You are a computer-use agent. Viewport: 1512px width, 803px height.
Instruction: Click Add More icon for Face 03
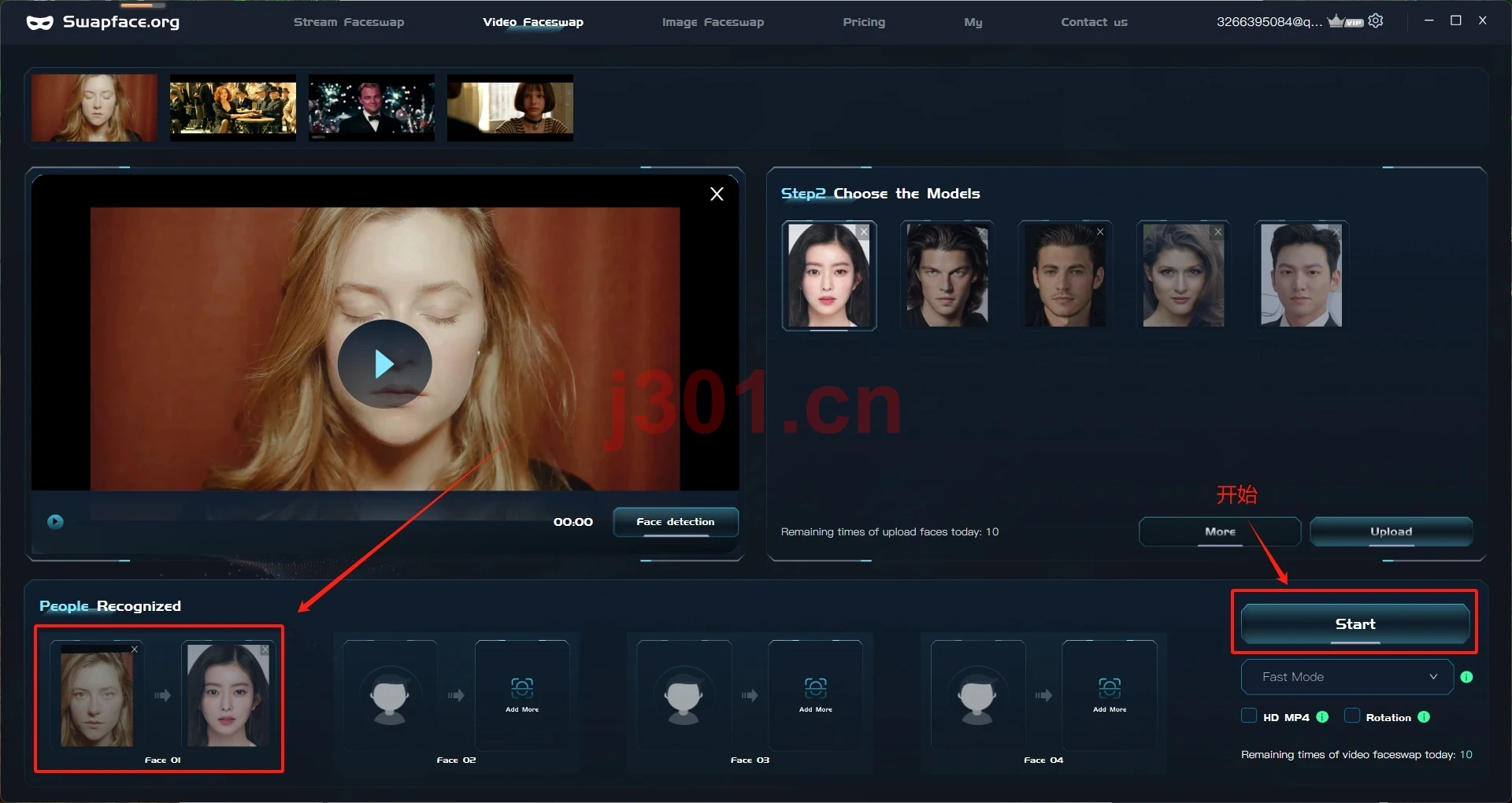point(815,694)
